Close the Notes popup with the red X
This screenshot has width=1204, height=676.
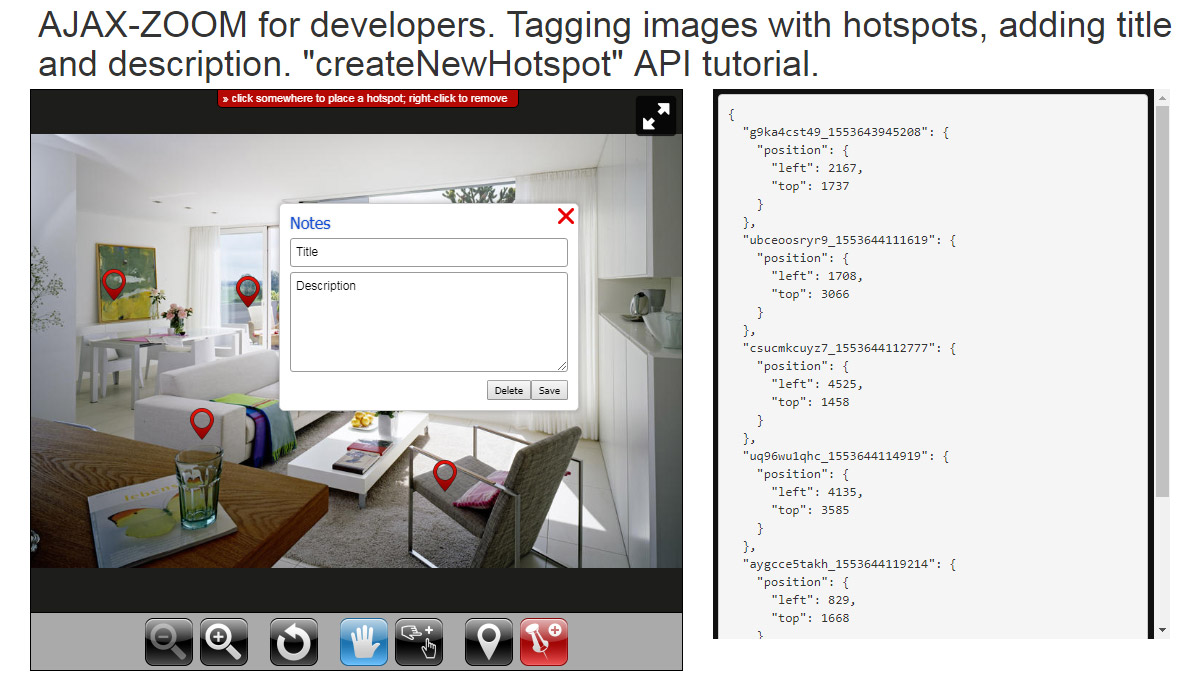[x=566, y=216]
